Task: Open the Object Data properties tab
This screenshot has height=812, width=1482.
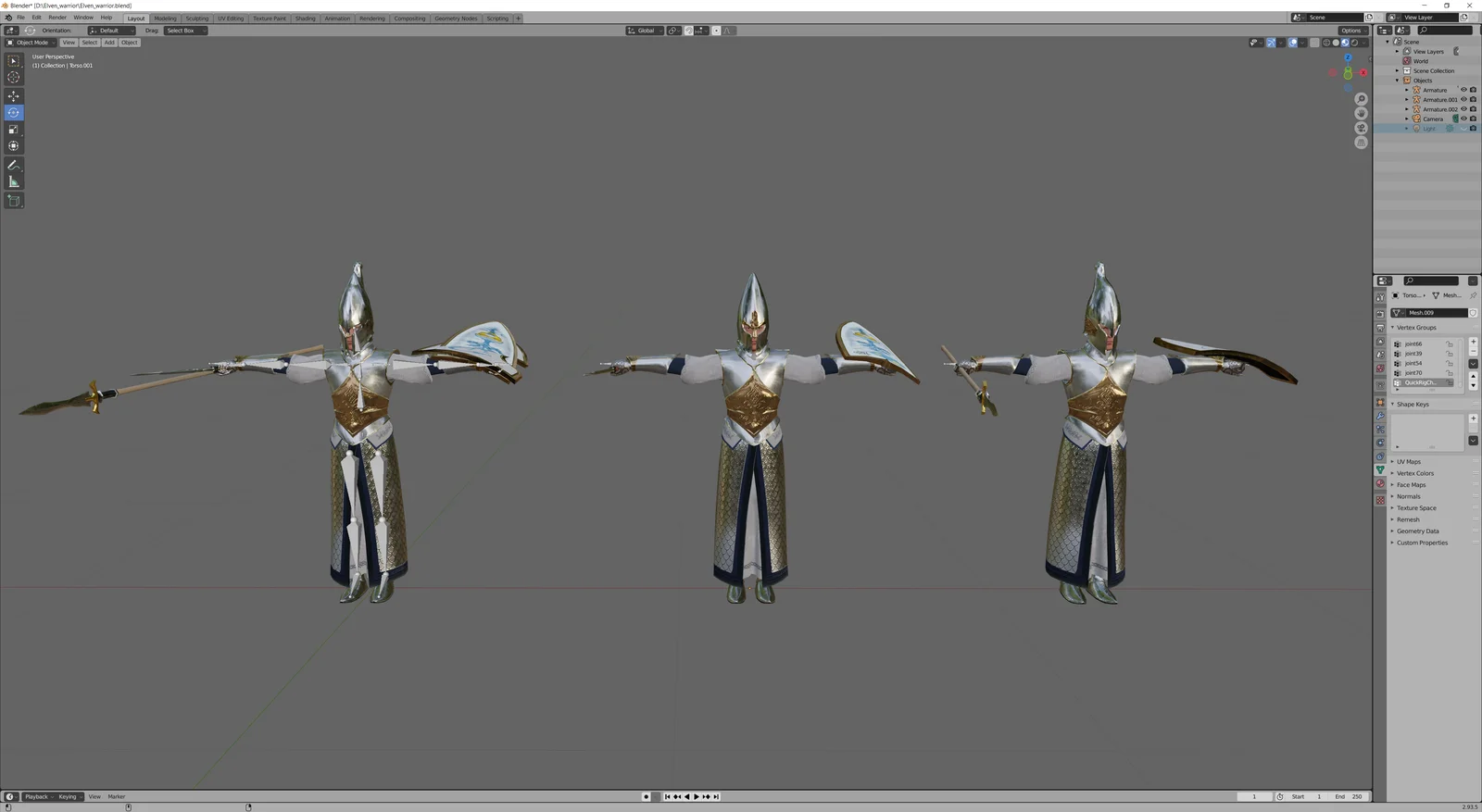Action: pos(1380,469)
